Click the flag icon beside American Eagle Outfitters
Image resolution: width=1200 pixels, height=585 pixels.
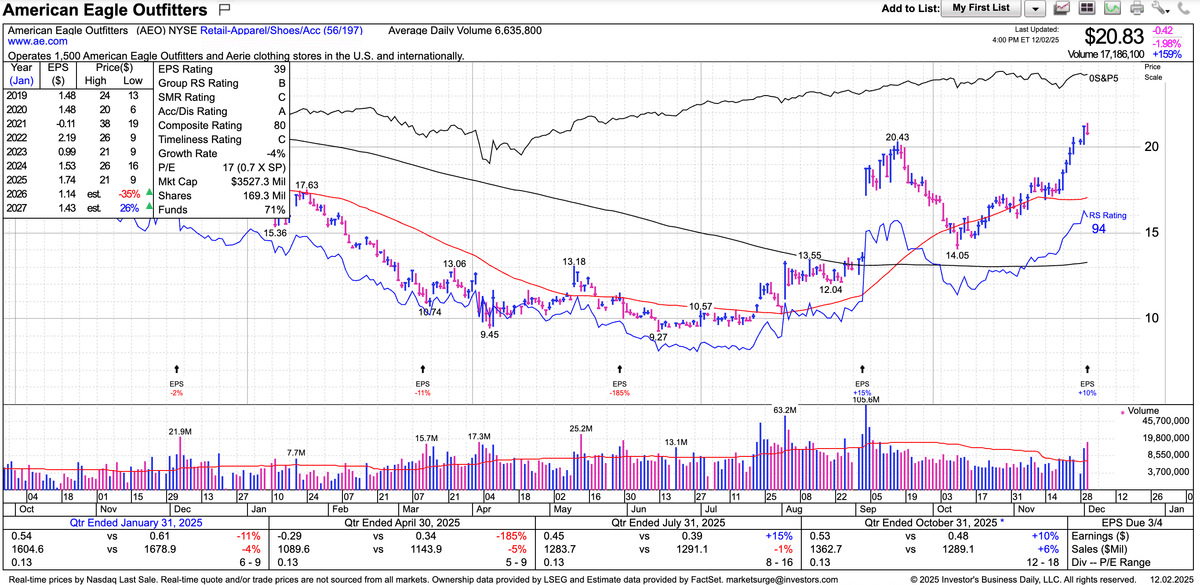click(224, 11)
